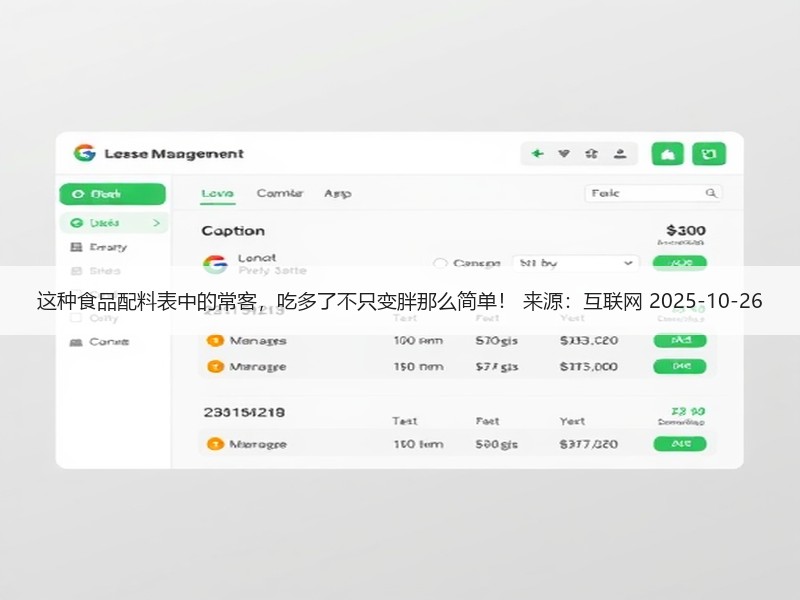Open the user profile icon in header toolbar

(x=620, y=154)
